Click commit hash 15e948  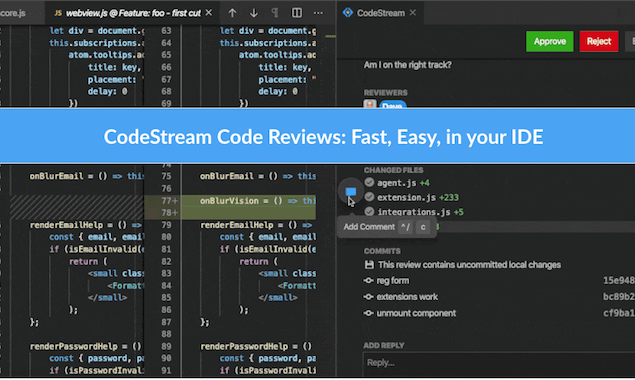(618, 280)
